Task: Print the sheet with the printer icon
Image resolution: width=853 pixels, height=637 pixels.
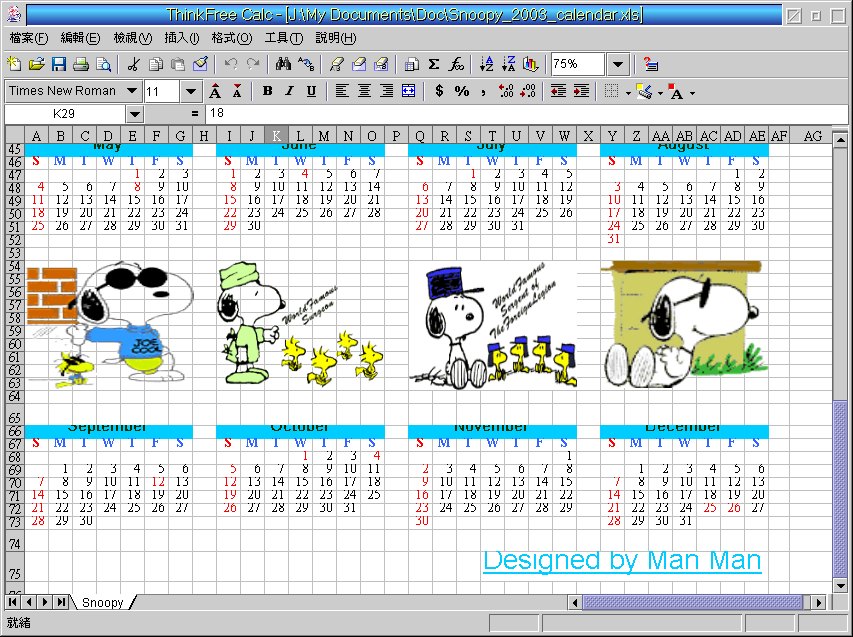Action: [x=81, y=64]
